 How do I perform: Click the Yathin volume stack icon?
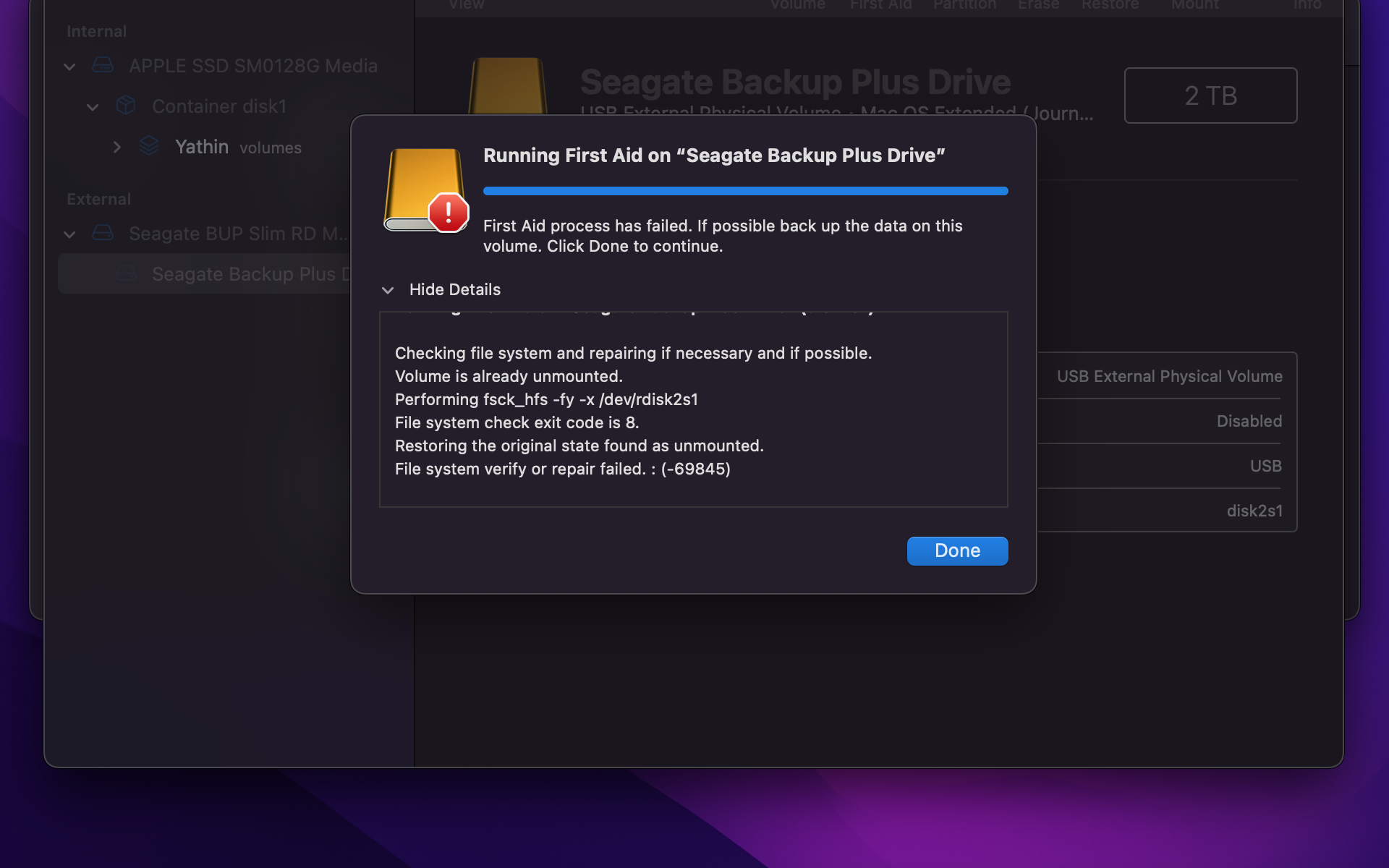[149, 147]
